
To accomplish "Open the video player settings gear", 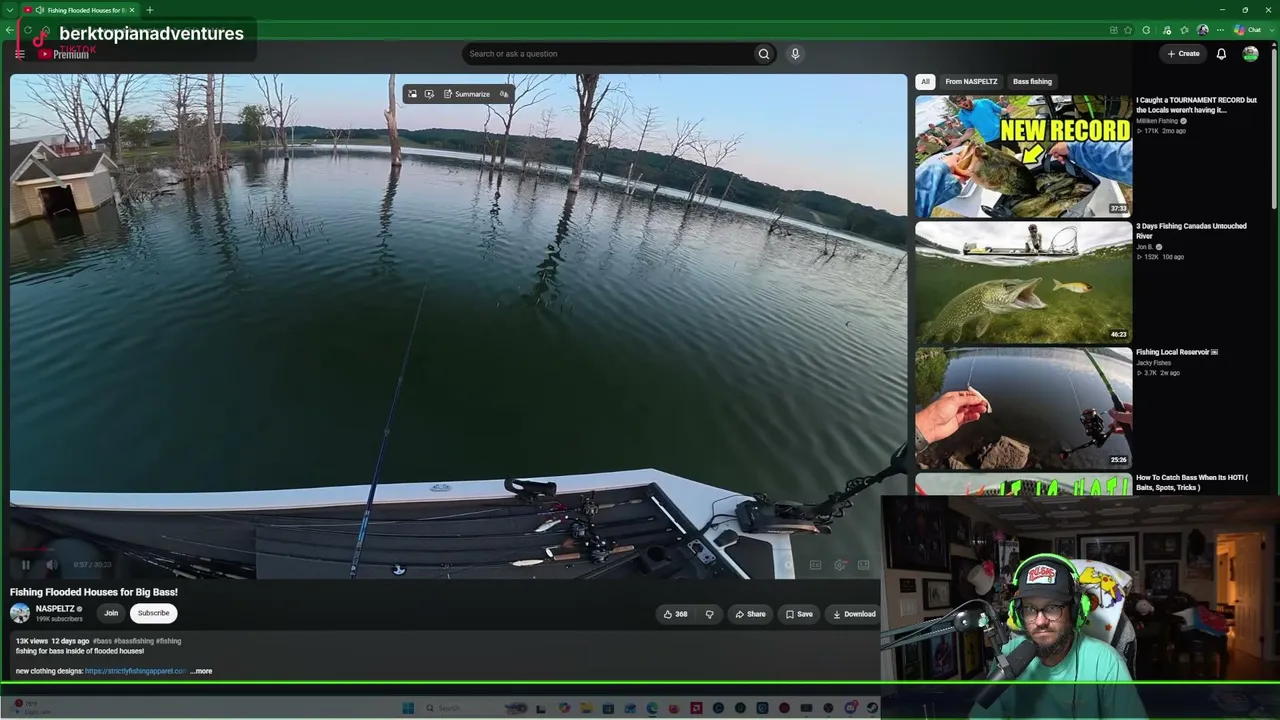I will [x=840, y=565].
